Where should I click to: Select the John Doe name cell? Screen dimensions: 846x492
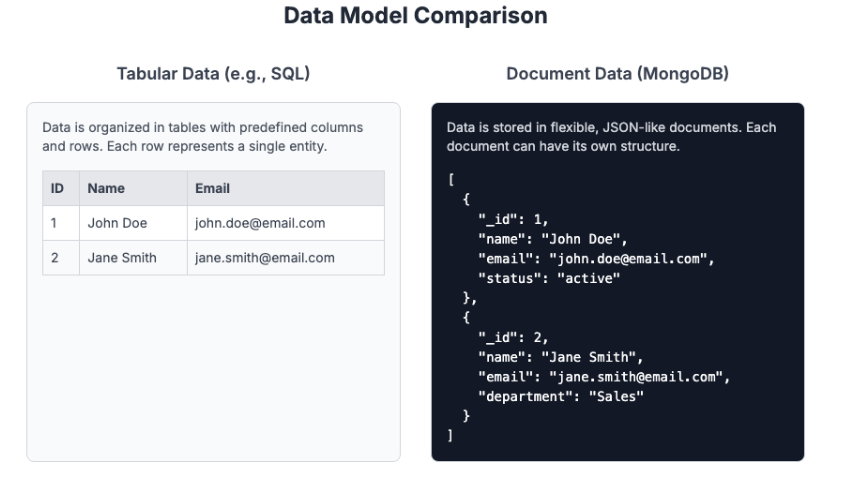click(133, 223)
